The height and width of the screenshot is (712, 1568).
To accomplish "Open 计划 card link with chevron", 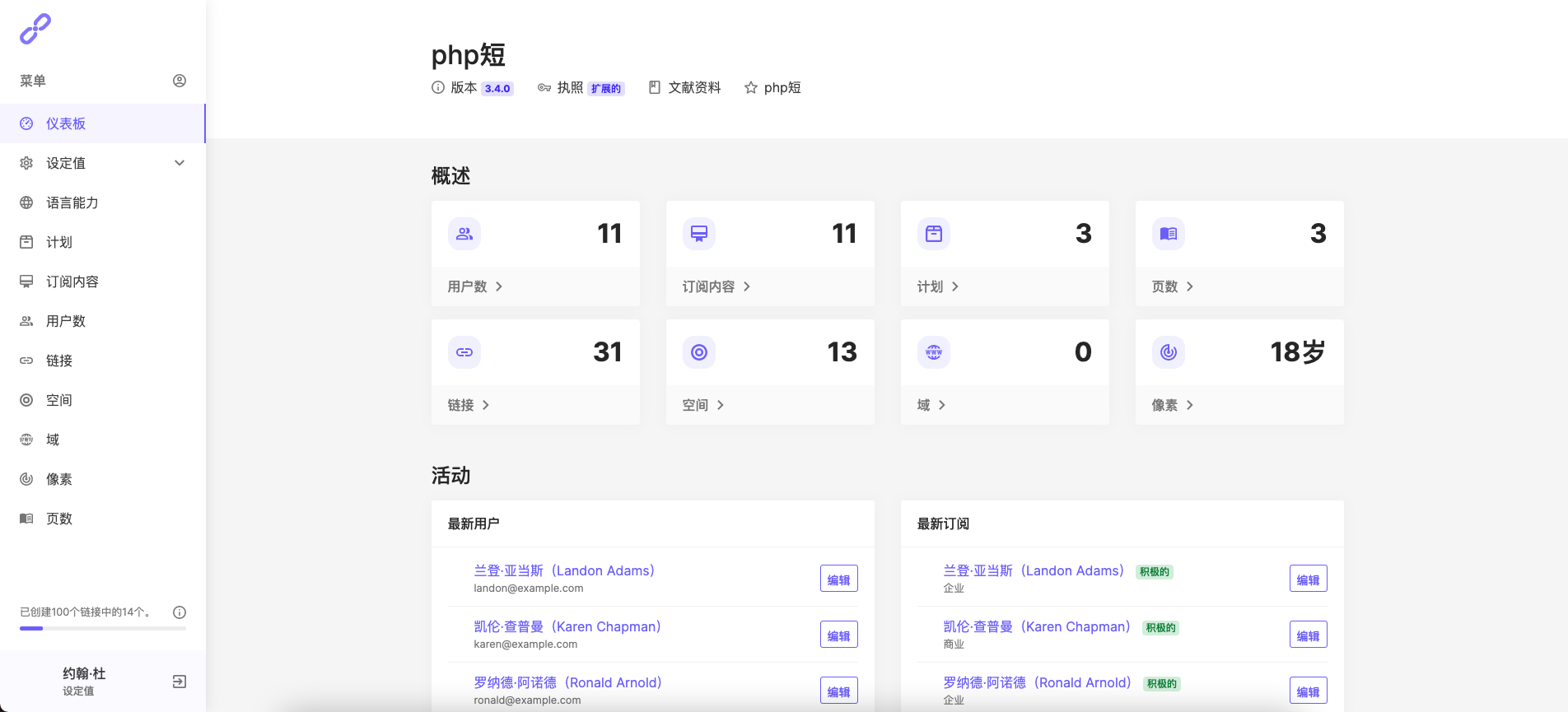I will tap(938, 286).
